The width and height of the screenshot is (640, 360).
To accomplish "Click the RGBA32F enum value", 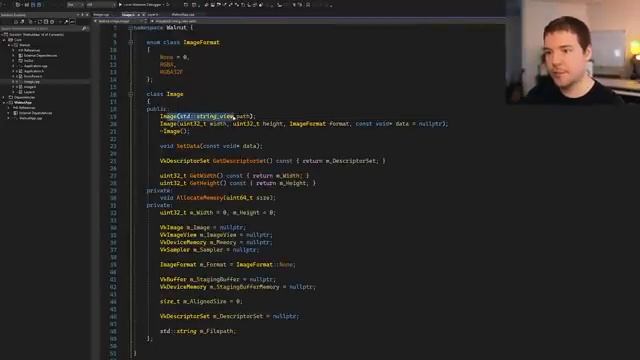I will pos(171,72).
